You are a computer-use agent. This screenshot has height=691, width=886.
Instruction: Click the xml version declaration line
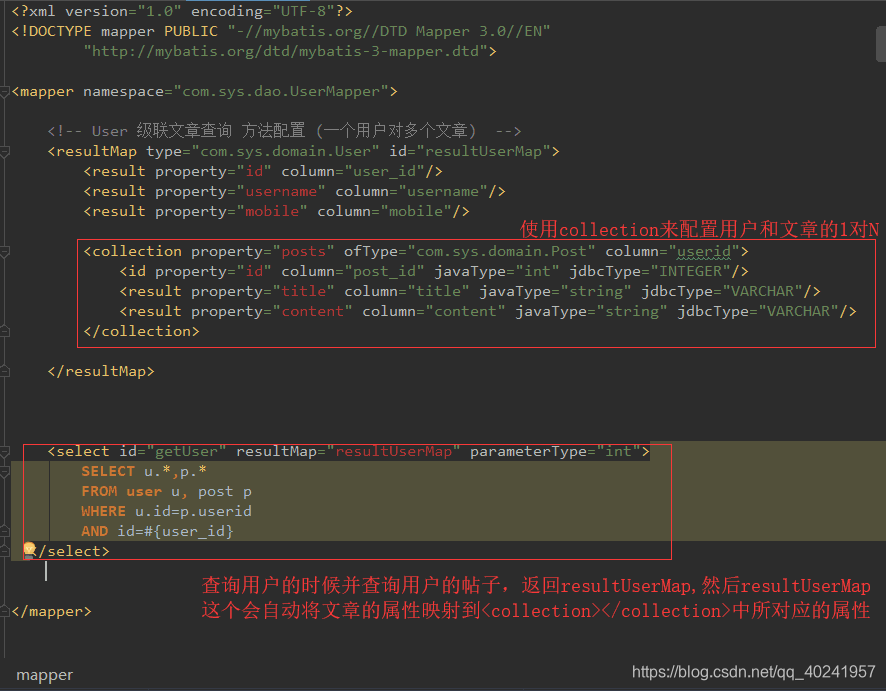pyautogui.click(x=182, y=11)
